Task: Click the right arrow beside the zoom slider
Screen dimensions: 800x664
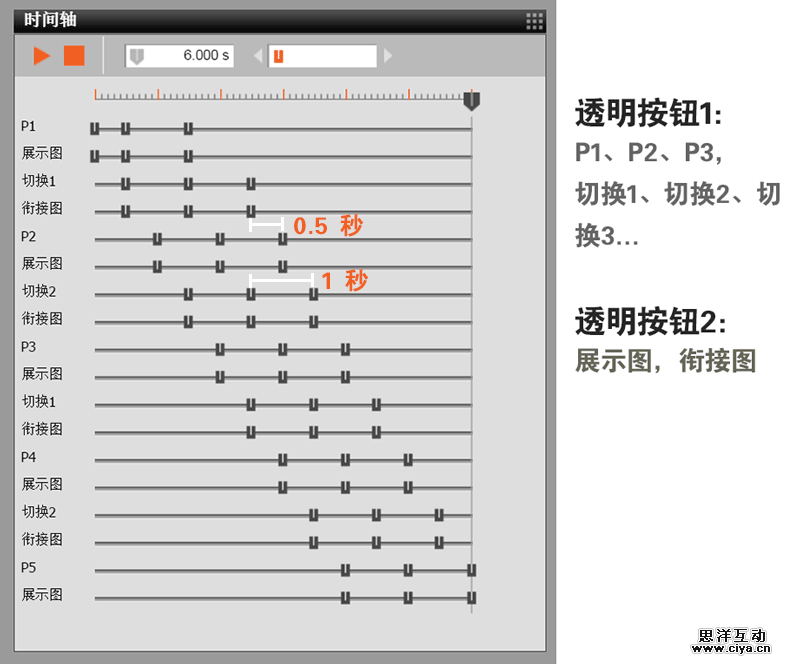Action: click(x=388, y=56)
